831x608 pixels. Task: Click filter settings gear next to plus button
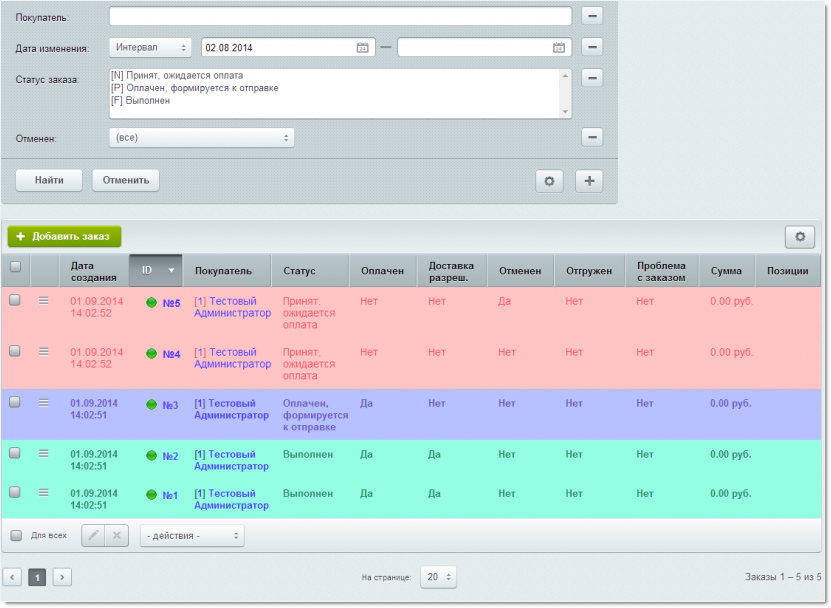pos(549,181)
